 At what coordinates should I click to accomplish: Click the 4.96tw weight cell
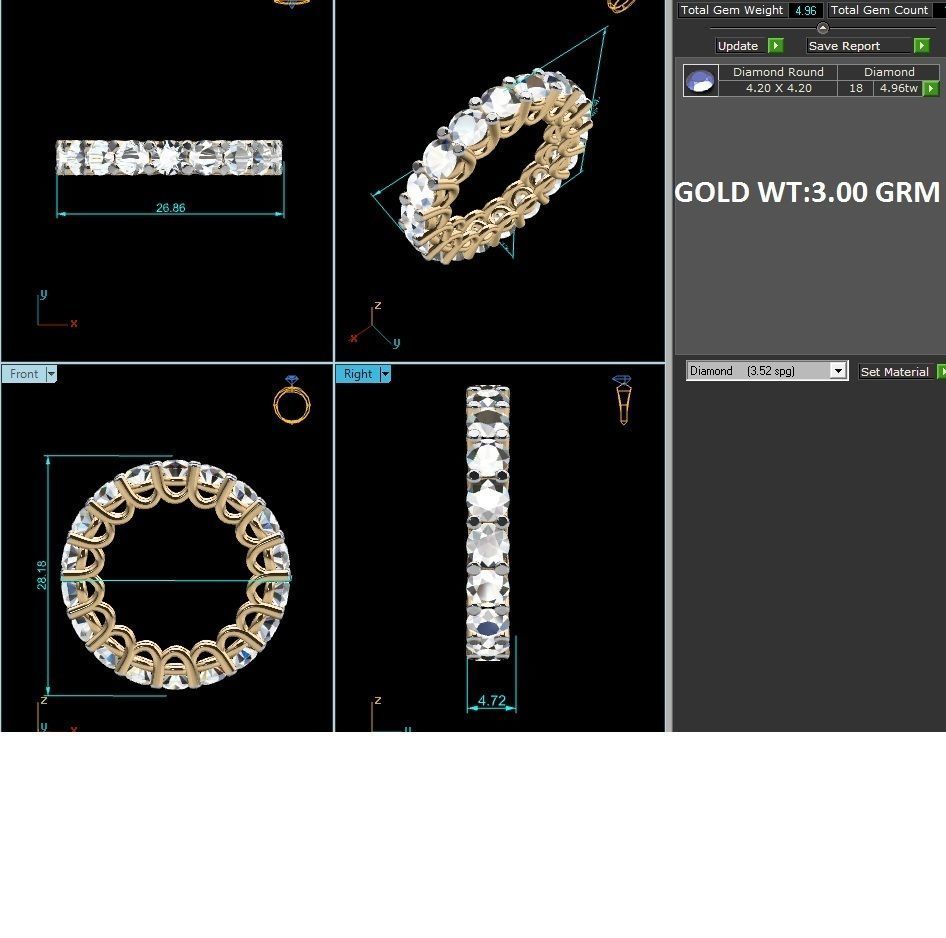[898, 88]
